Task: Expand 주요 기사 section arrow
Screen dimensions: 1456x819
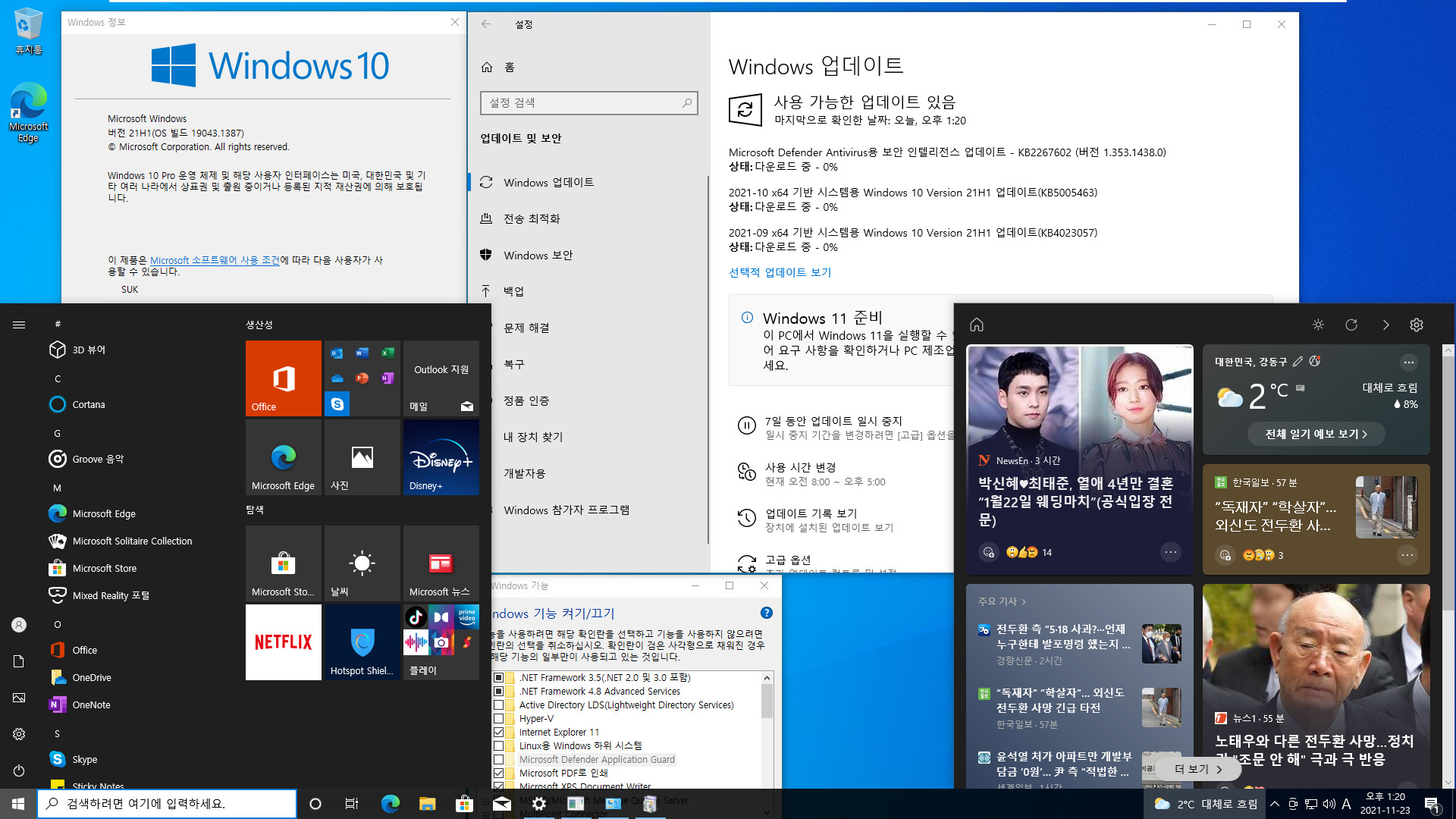Action: (x=1024, y=601)
